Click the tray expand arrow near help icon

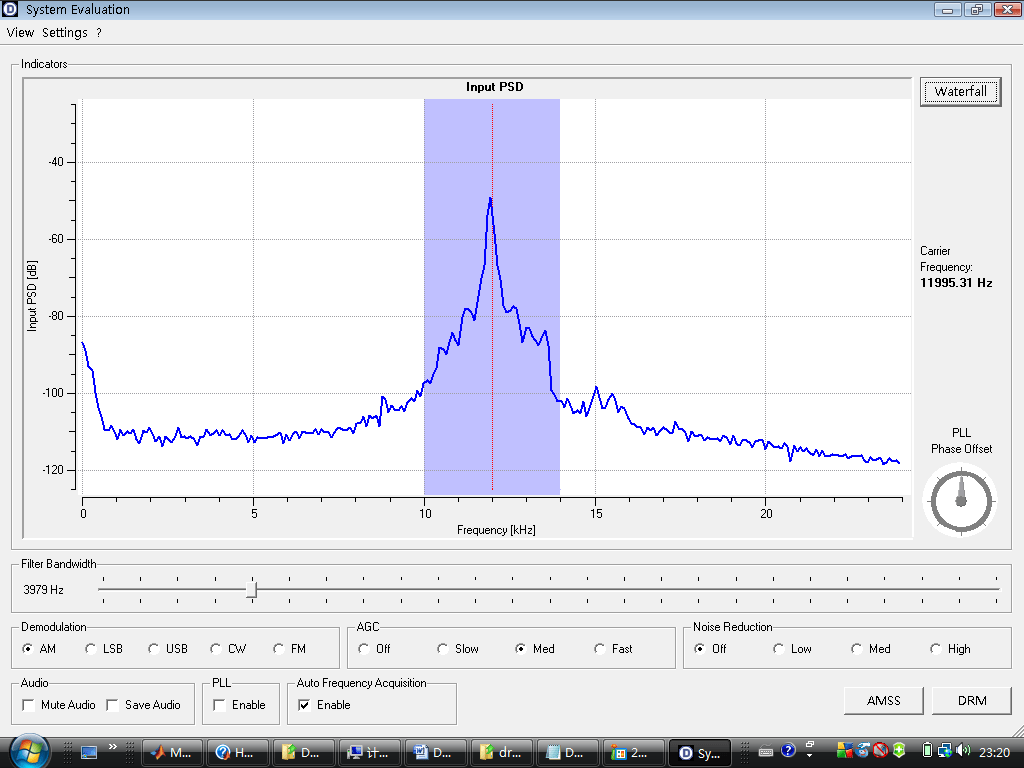pyautogui.click(x=809, y=755)
